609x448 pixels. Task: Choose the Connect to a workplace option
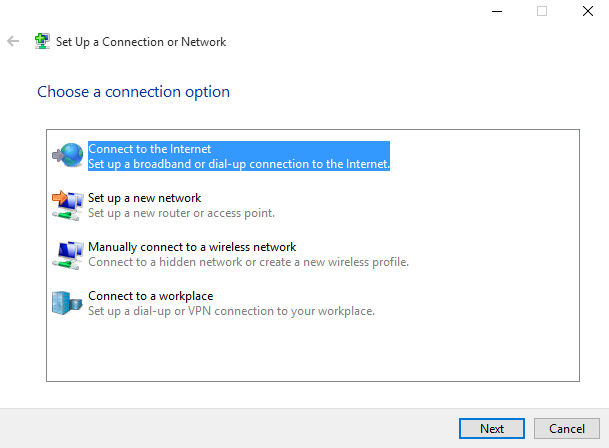click(151, 296)
